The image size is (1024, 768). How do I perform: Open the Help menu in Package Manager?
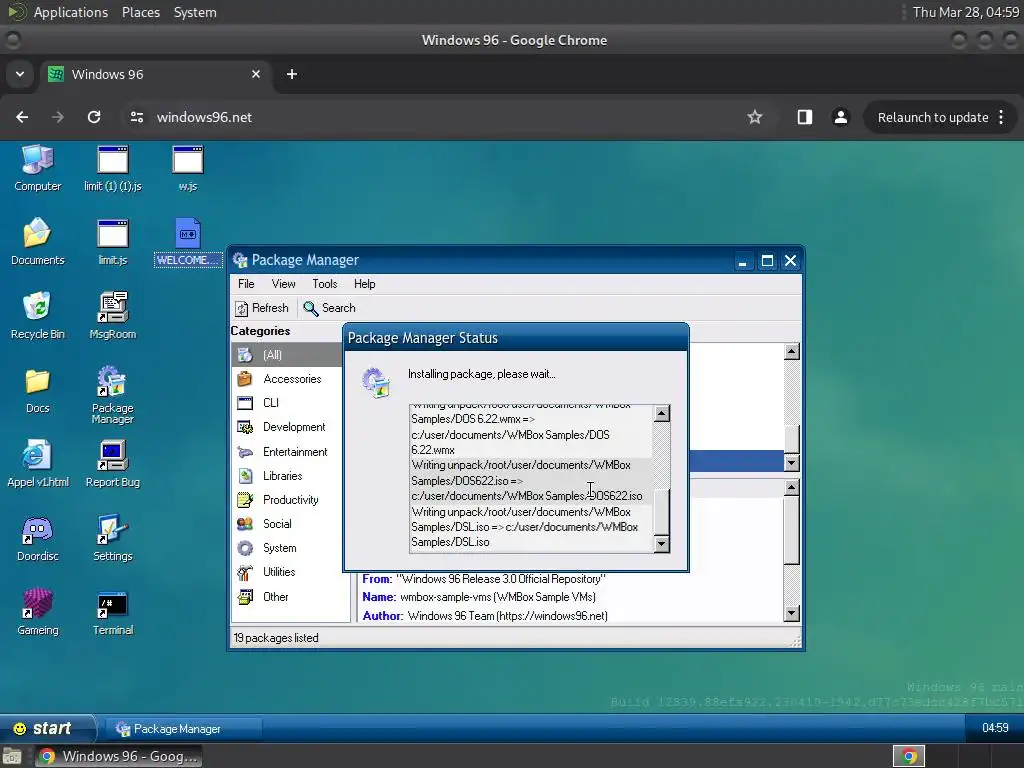[x=364, y=284]
